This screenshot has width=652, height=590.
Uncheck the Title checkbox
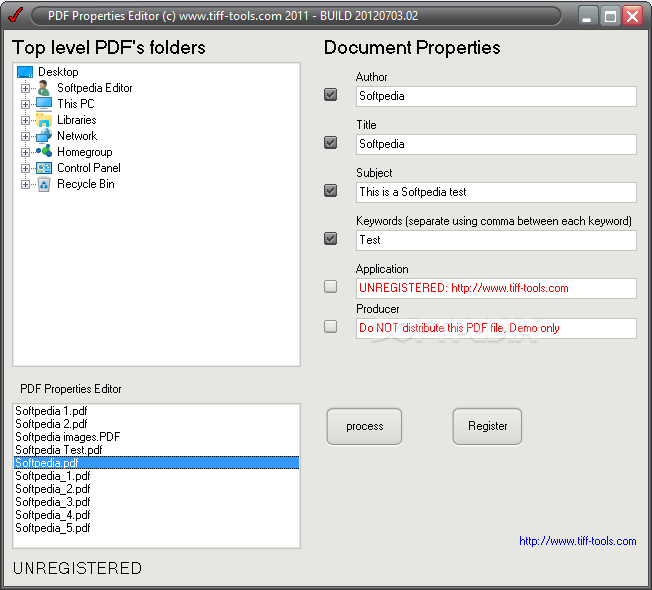pos(331,143)
